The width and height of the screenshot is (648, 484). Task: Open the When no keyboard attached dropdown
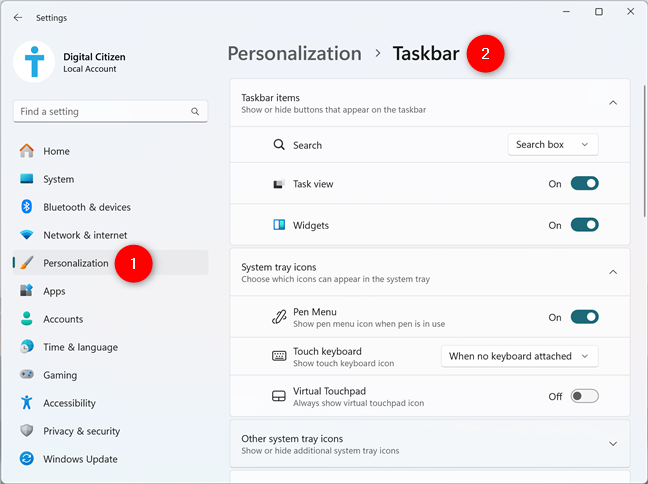pyautogui.click(x=519, y=356)
